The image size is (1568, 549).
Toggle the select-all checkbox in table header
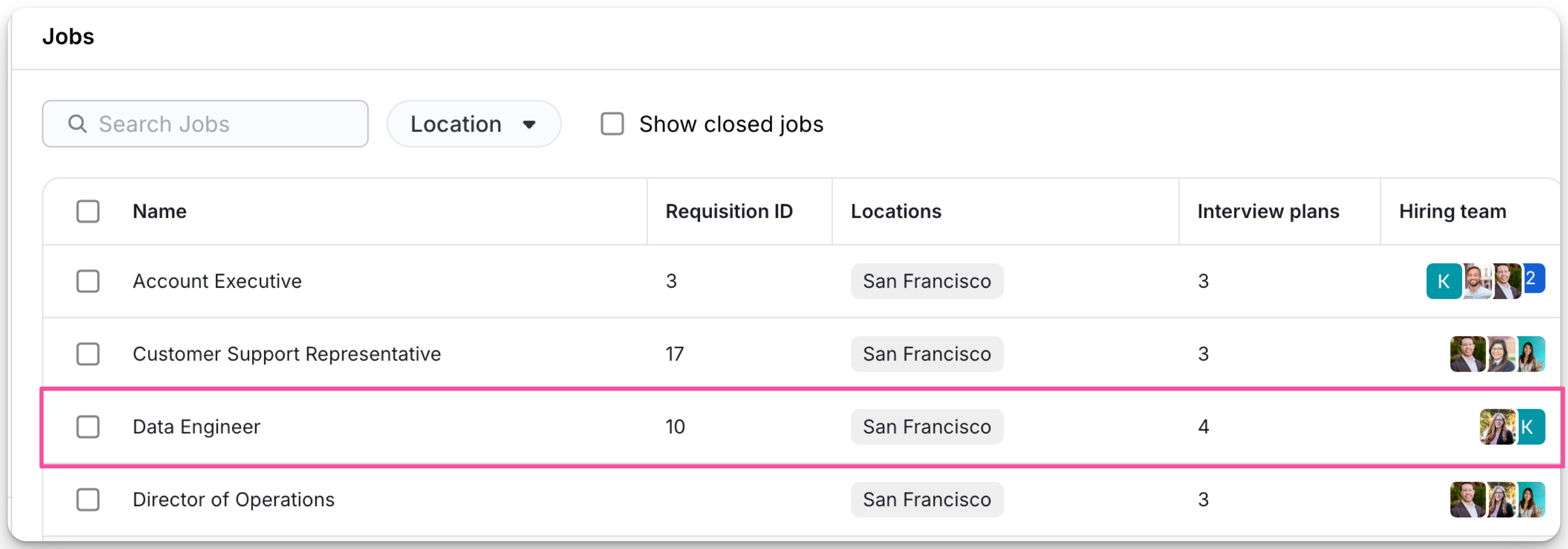pos(88,212)
